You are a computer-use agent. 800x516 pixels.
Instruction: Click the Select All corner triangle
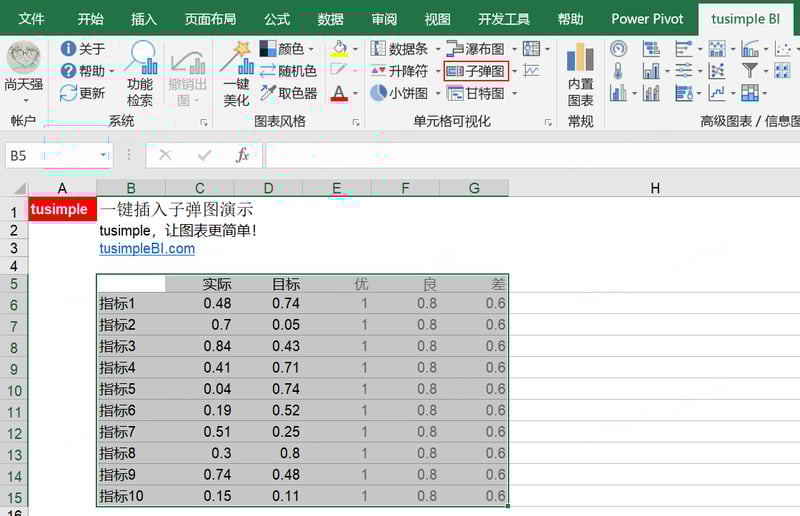(x=19, y=188)
